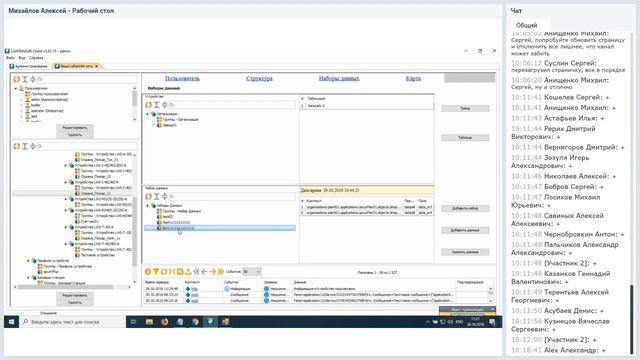
Task: Click Редактировать under the device tree
Action: click(x=75, y=295)
